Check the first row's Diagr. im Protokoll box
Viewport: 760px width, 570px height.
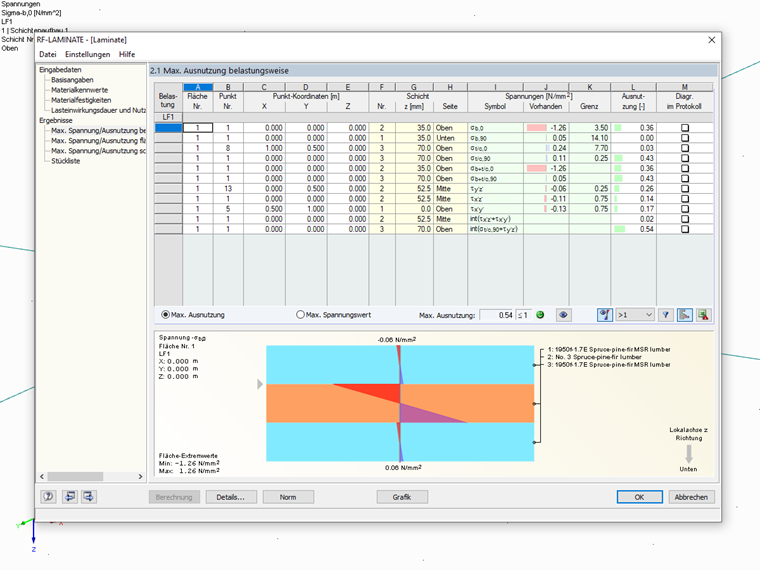click(x=685, y=128)
